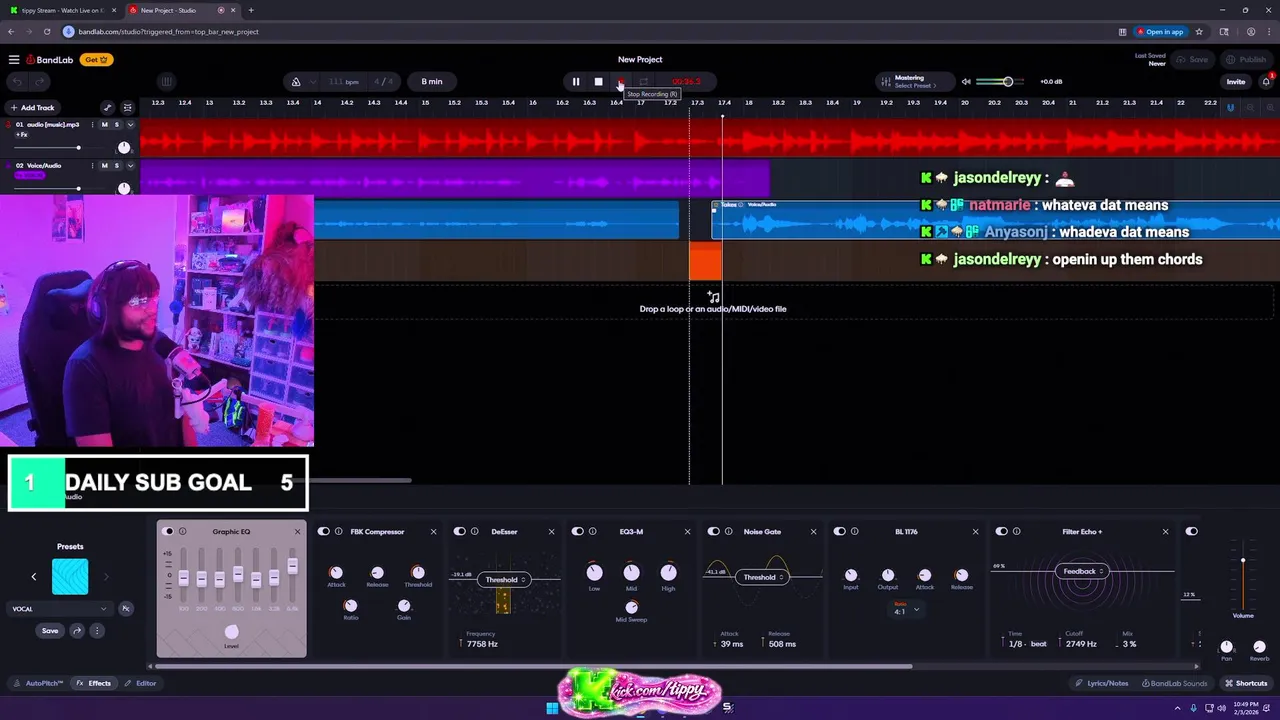Open the DeEsser Threshold parameter selector
Image resolution: width=1280 pixels, height=720 pixels.
point(506,580)
